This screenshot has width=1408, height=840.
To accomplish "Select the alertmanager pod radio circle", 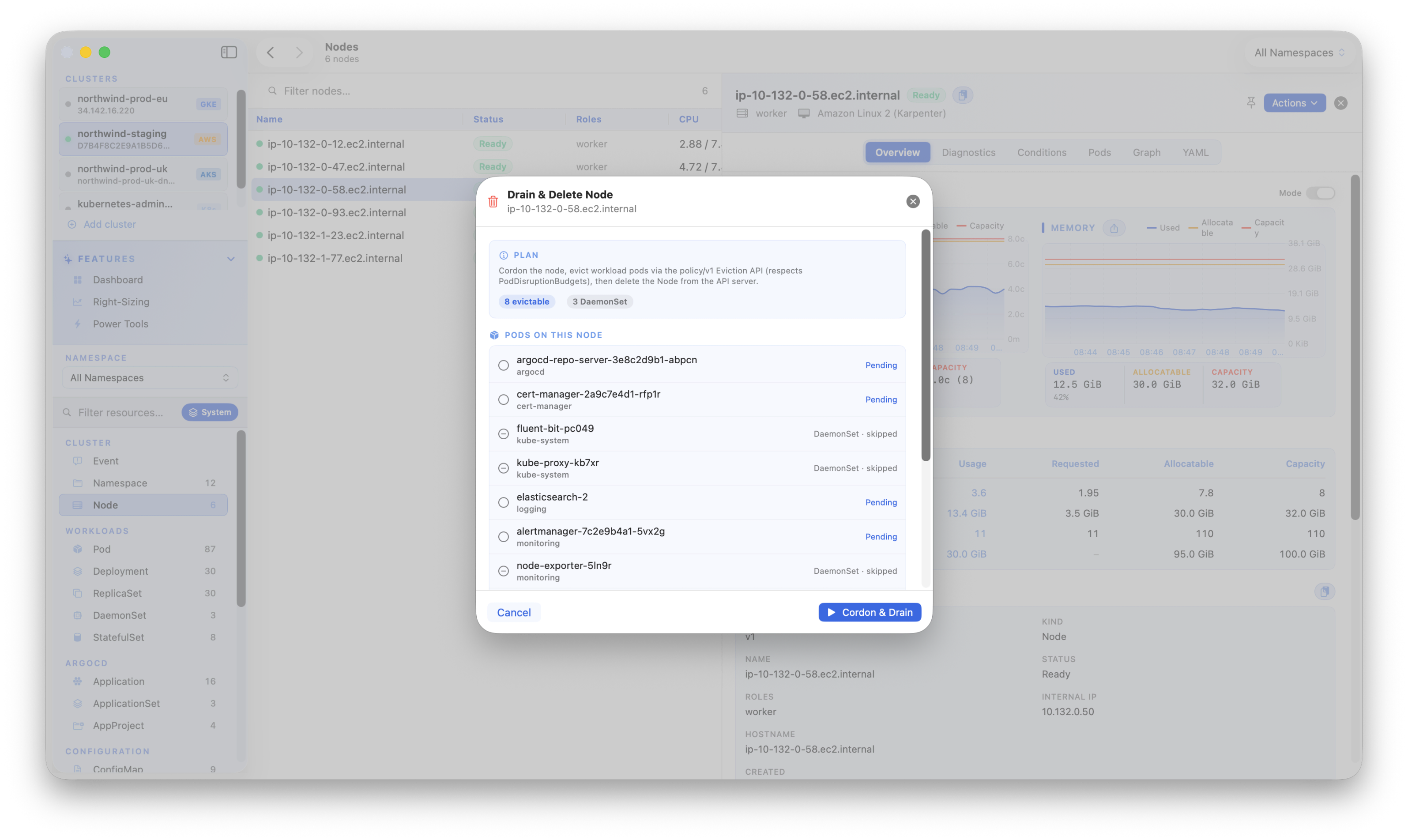I will (503, 537).
